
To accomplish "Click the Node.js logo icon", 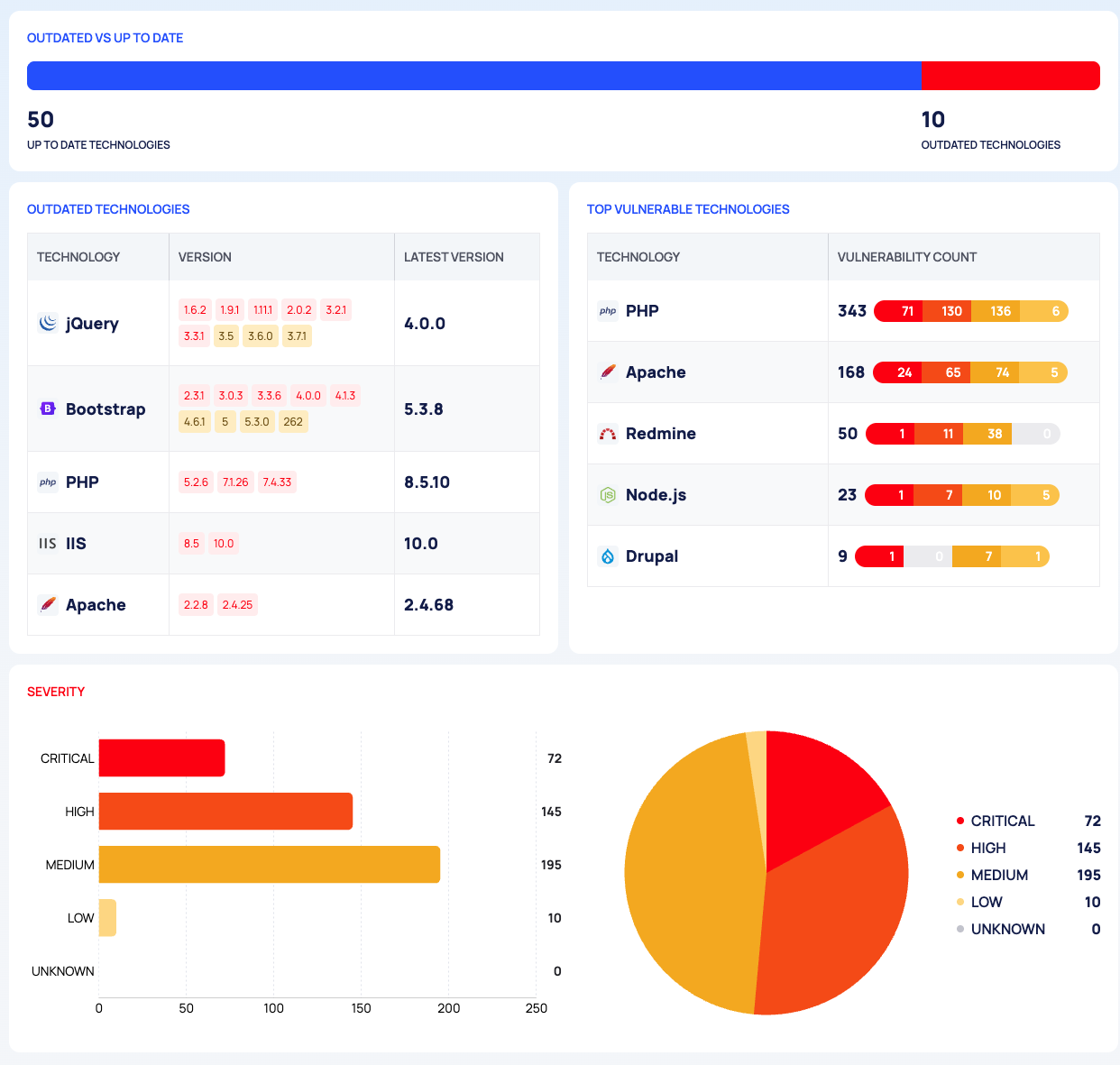I will tap(608, 495).
